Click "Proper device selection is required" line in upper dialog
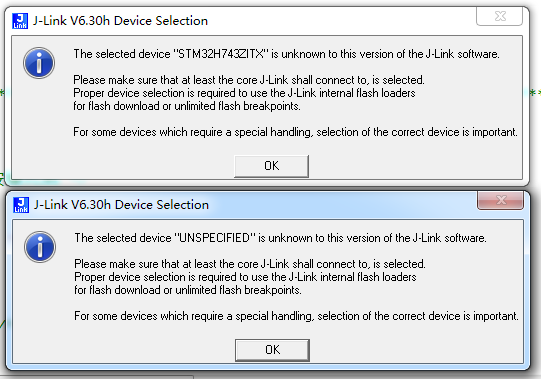Image resolution: width=541 pixels, height=379 pixels. 244,93
